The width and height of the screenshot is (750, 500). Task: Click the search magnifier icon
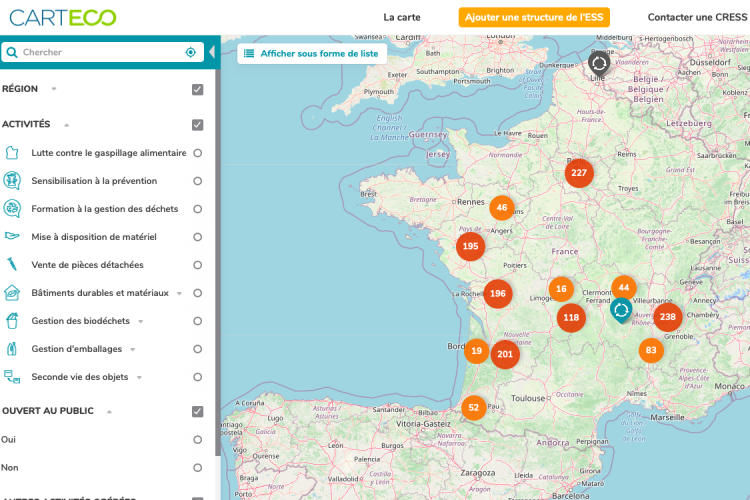[12, 52]
